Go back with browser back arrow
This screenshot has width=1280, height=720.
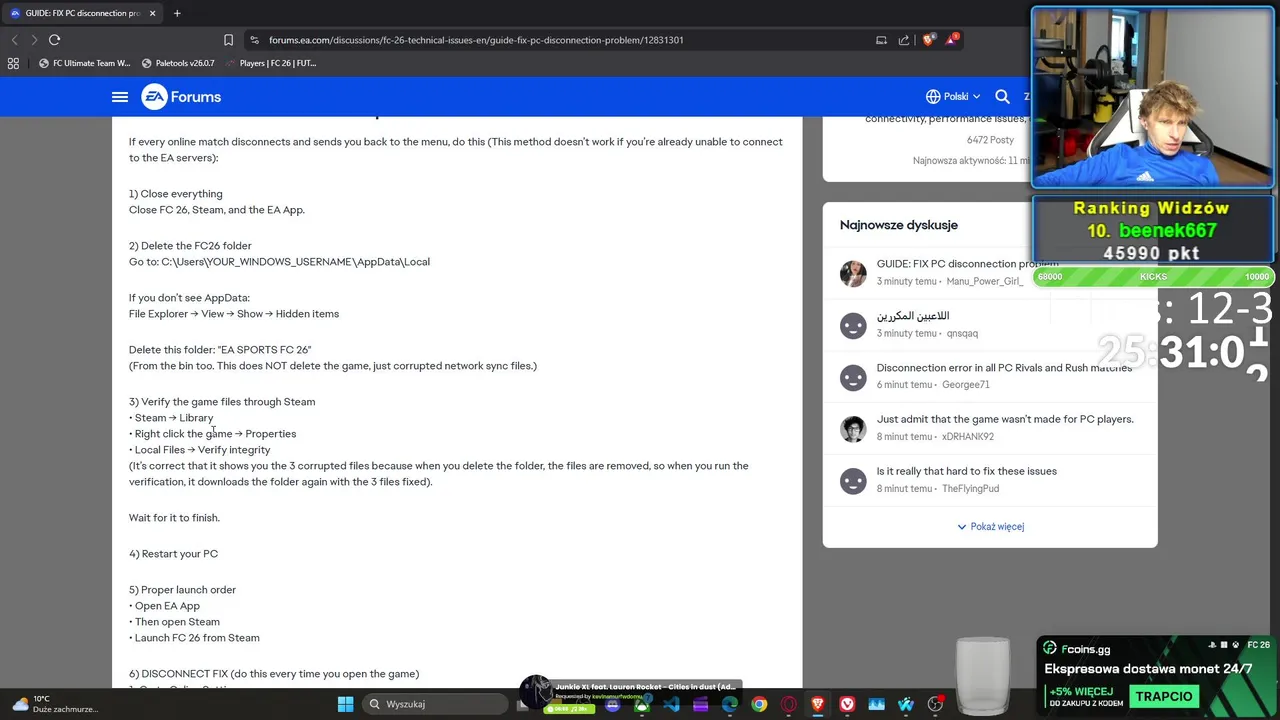tap(14, 40)
